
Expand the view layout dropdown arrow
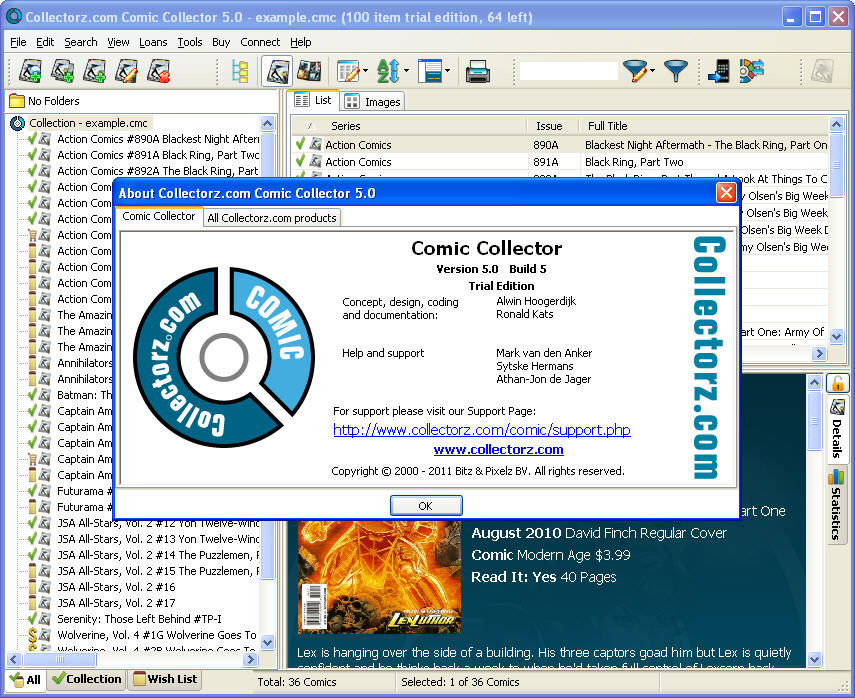click(x=449, y=72)
